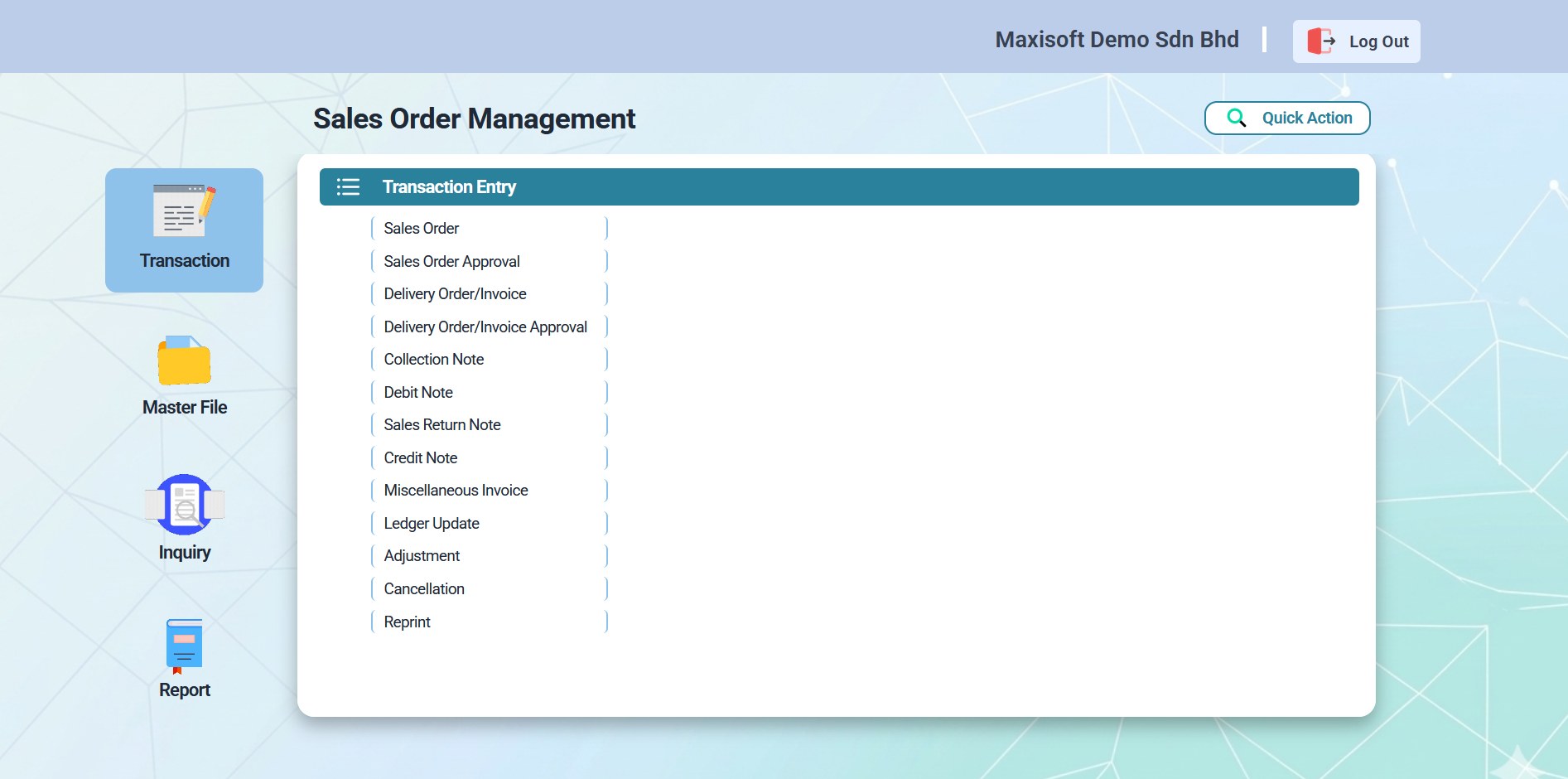
Task: Open Sales Return Note entry
Action: pos(489,424)
